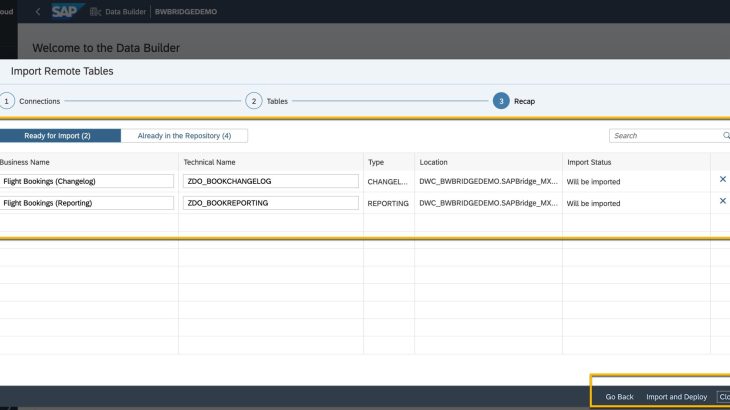Edit technical name ZDO_BOOKCHANGELOG

click(x=270, y=181)
